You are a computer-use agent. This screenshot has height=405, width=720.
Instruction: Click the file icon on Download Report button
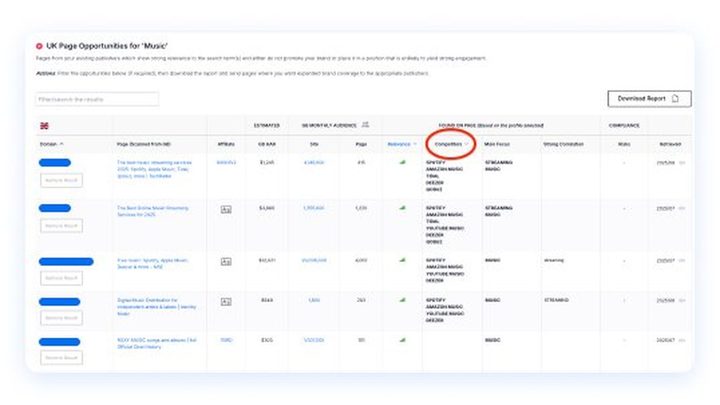point(675,98)
